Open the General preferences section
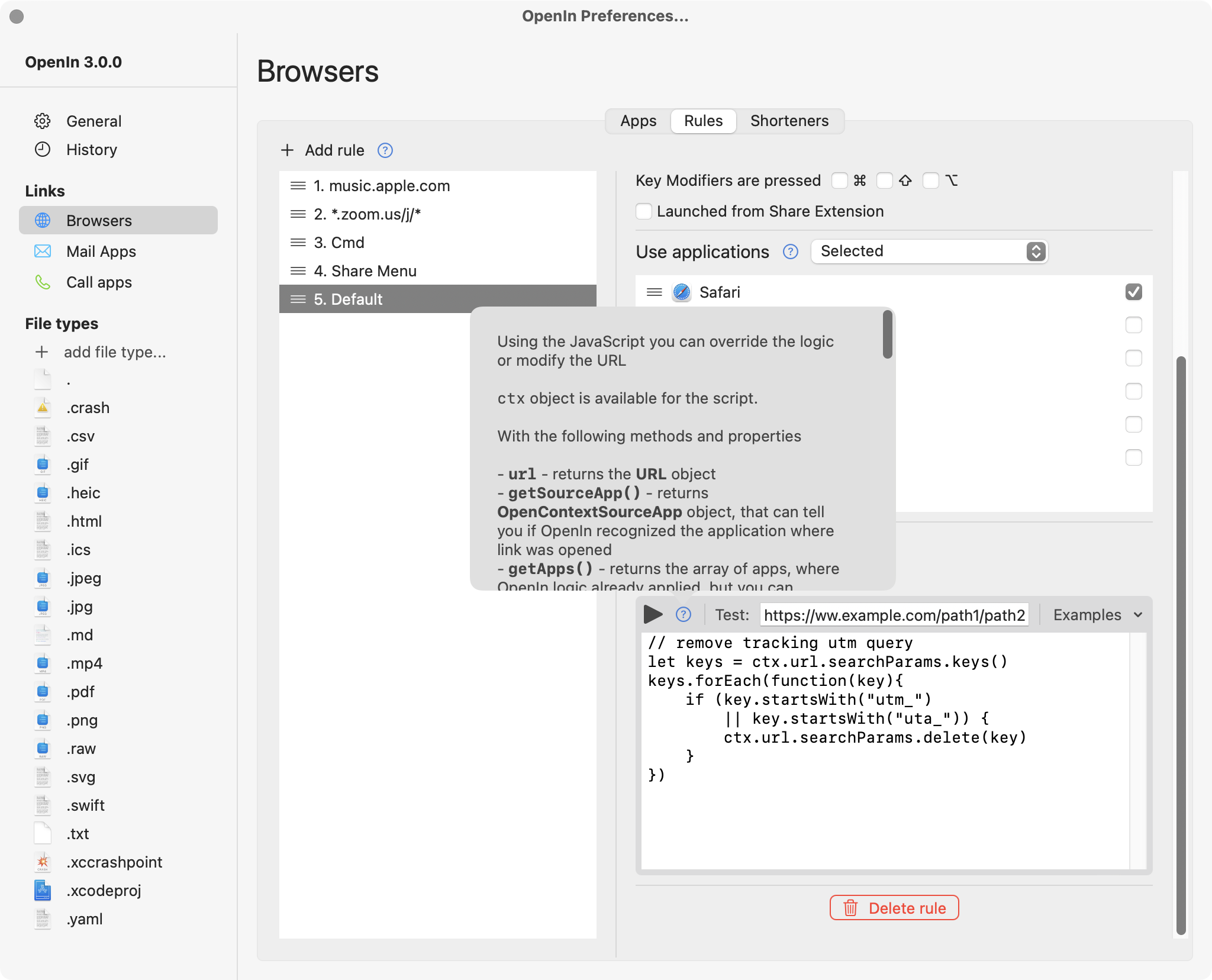 [x=118, y=121]
